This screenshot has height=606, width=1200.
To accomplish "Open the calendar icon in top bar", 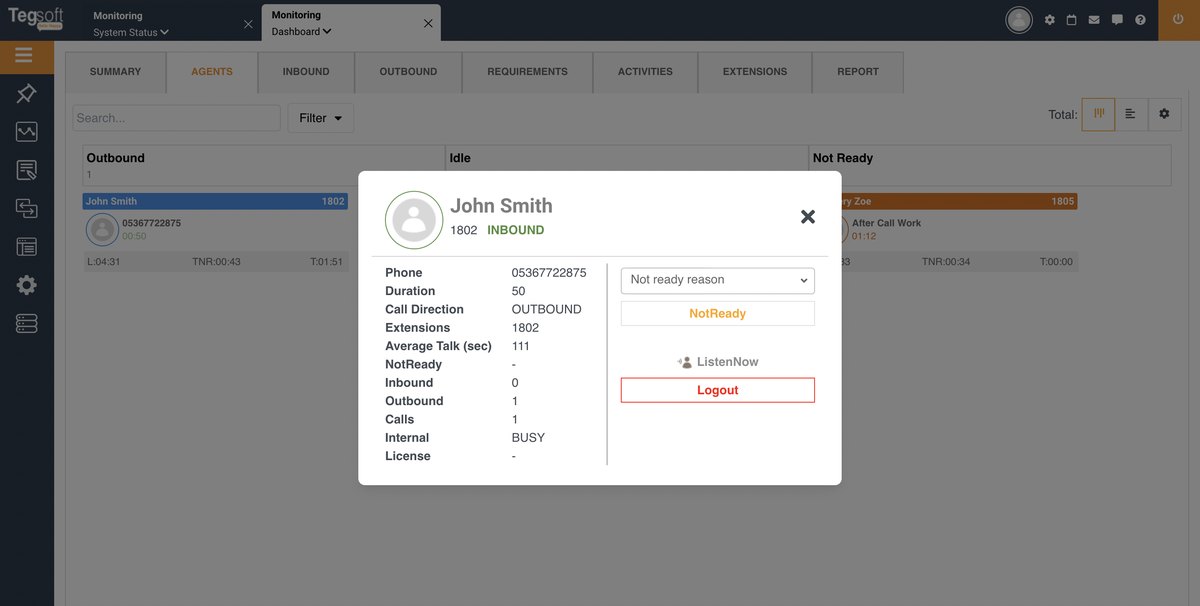I will tap(1072, 20).
